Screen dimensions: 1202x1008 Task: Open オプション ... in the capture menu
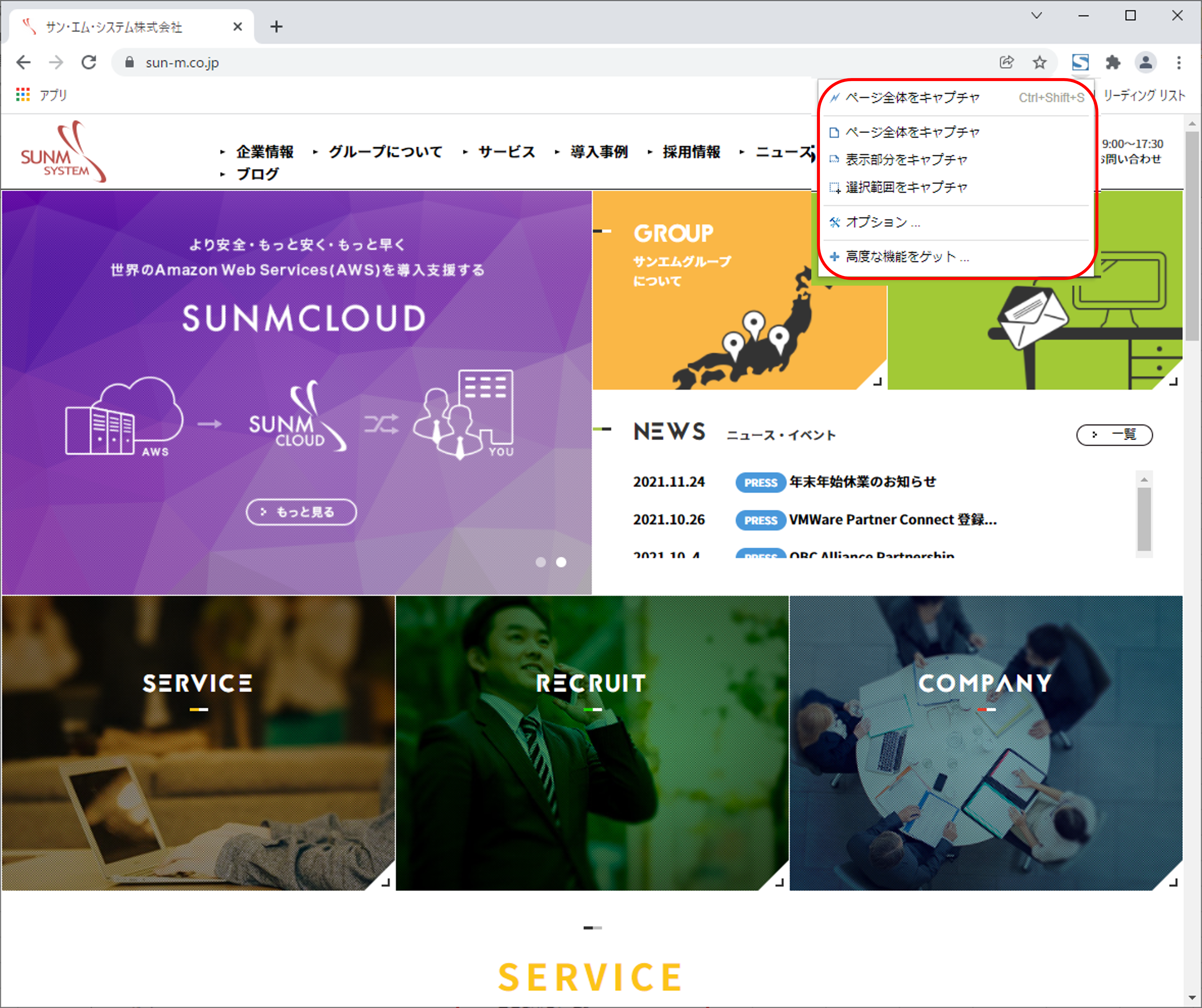(956, 222)
